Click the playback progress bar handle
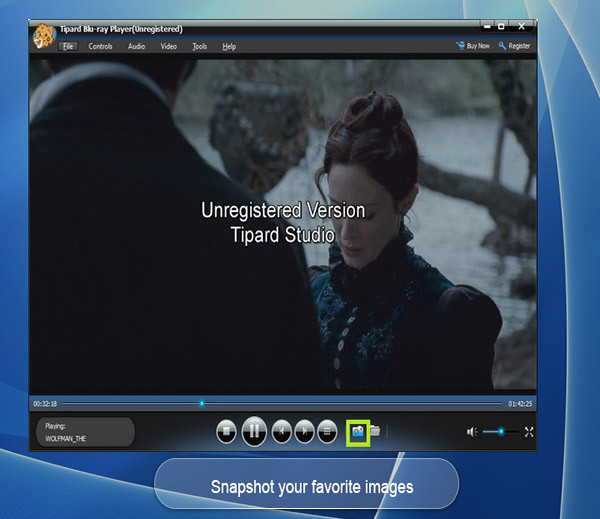 point(202,403)
